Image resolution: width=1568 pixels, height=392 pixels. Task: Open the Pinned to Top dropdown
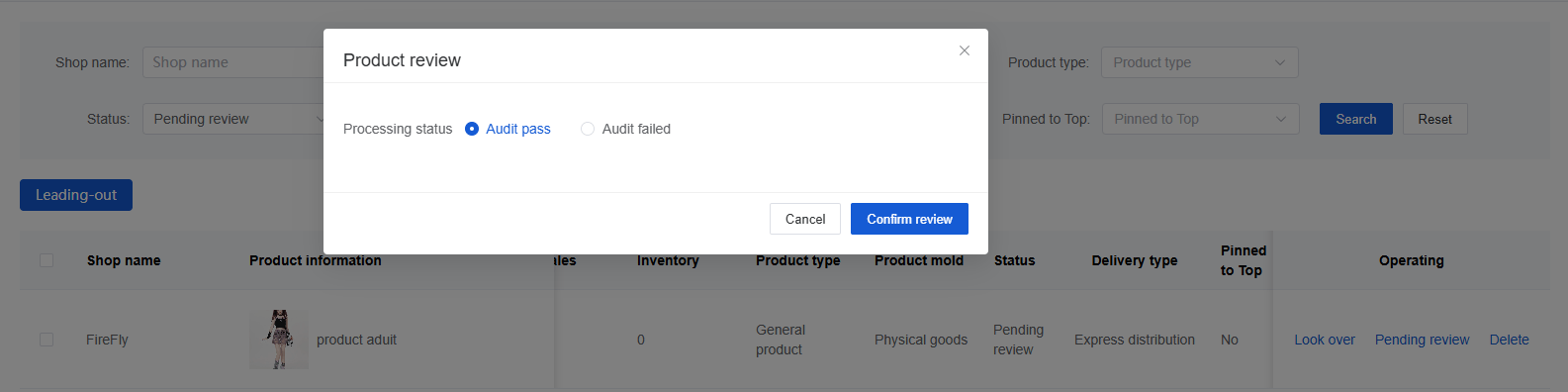[x=1200, y=119]
